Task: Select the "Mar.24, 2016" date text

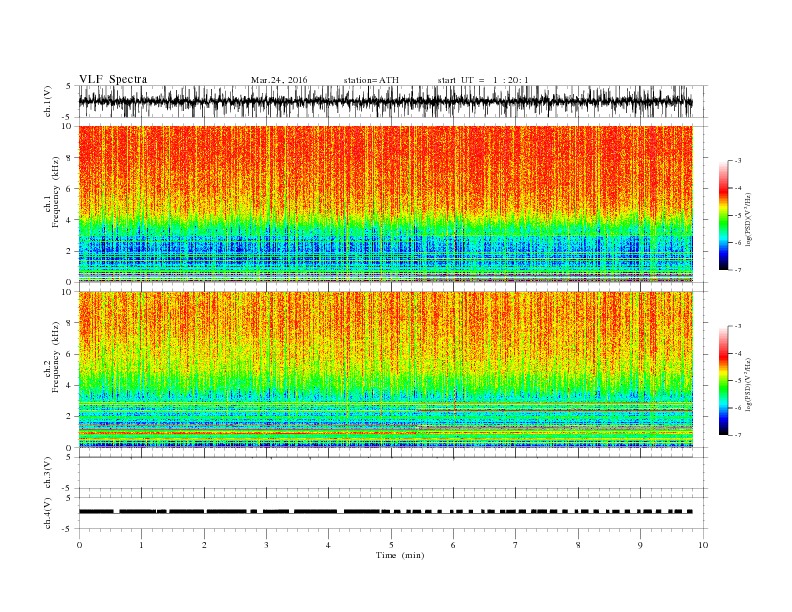Action: pyautogui.click(x=279, y=80)
